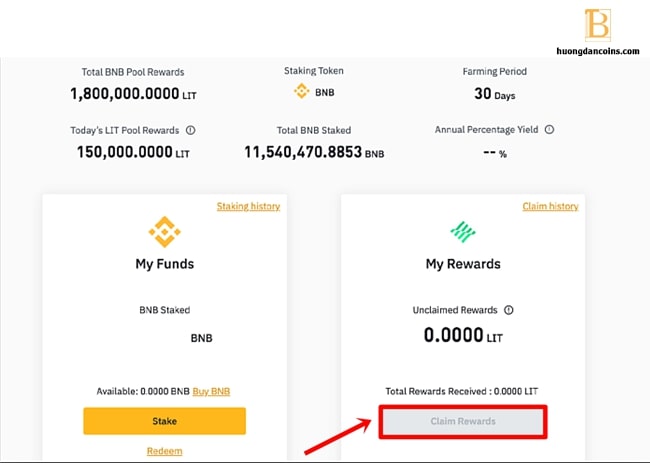Image resolution: width=650 pixels, height=463 pixels.
Task: Open the Staking history link
Action: [x=248, y=206]
